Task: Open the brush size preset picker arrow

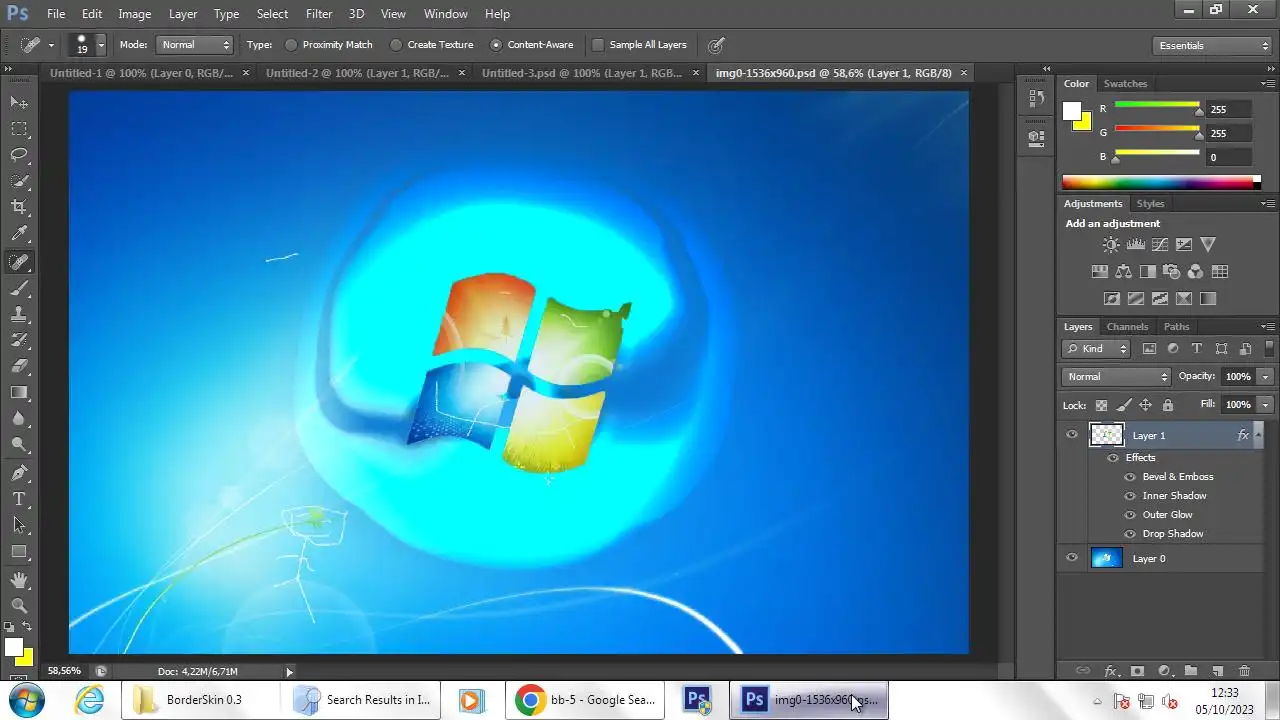Action: pyautogui.click(x=100, y=45)
